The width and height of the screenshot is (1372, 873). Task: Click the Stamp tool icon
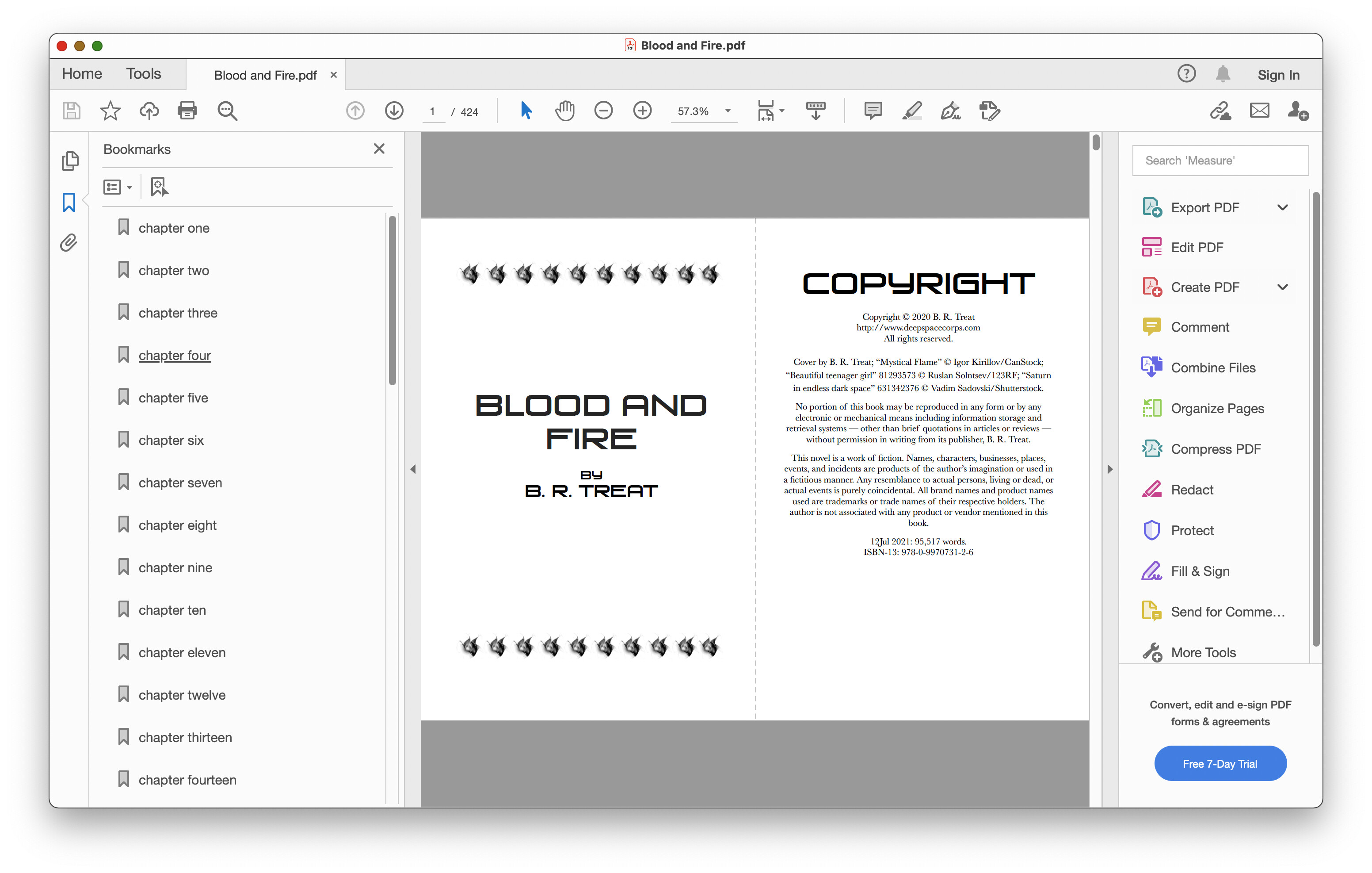(x=989, y=111)
